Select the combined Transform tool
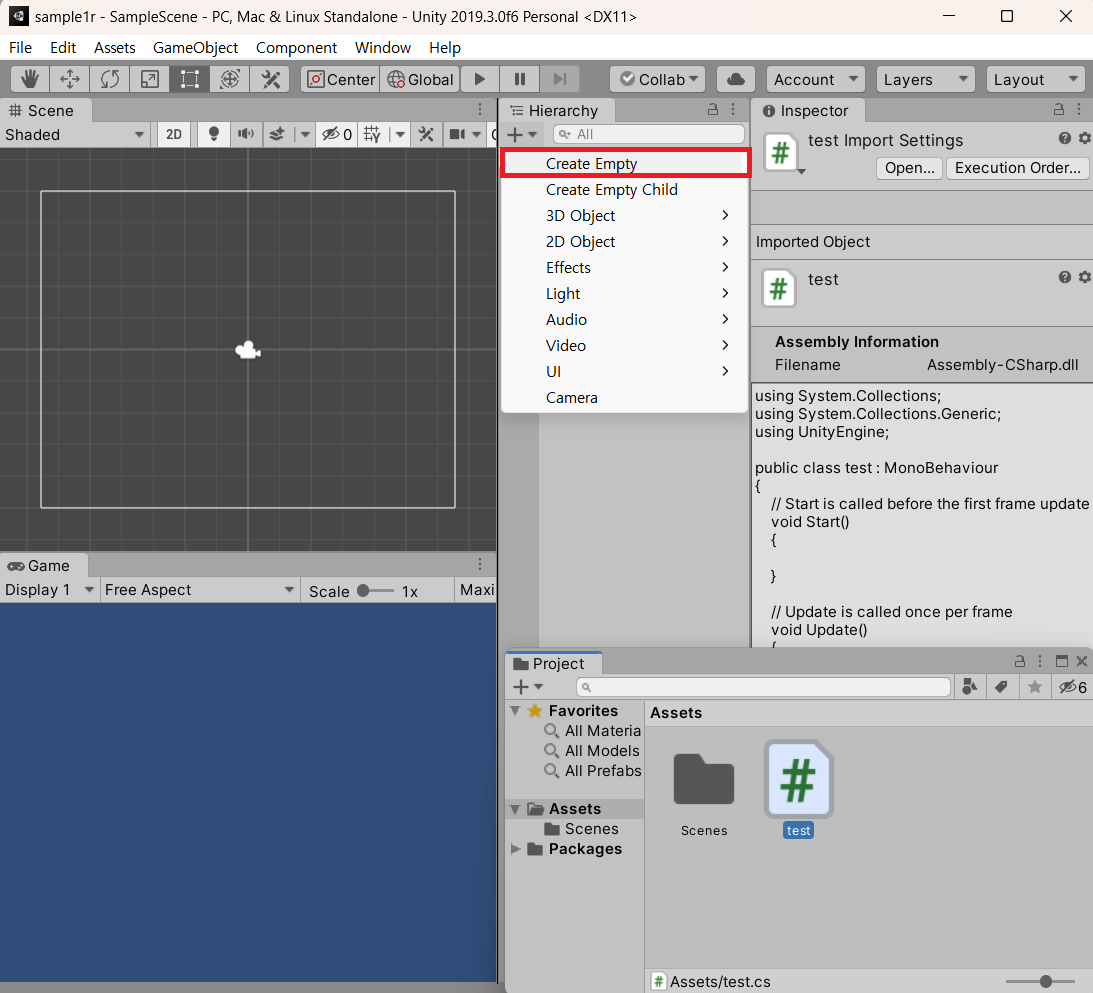Image resolution: width=1093 pixels, height=993 pixels. (x=230, y=79)
